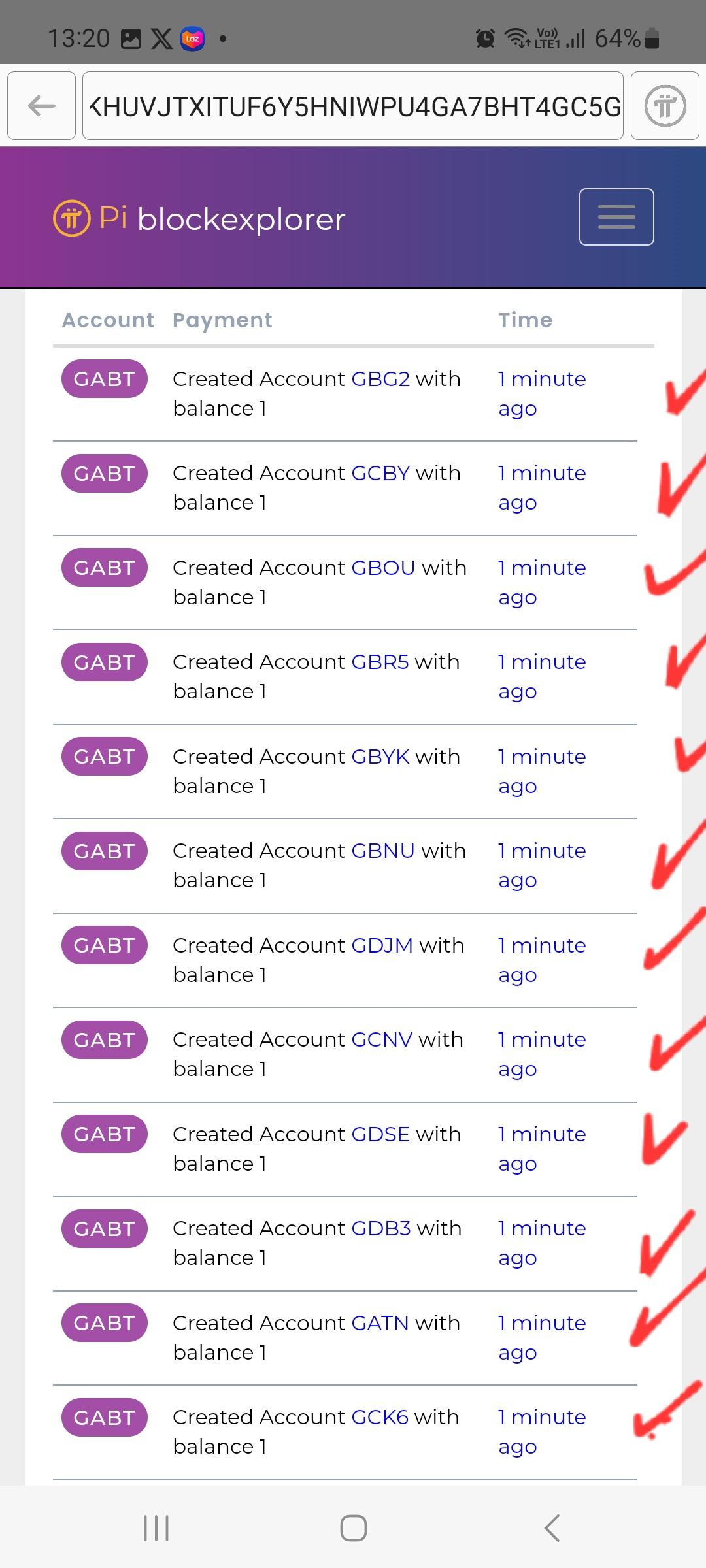This screenshot has height=1568, width=706.
Task: Open the GCBY account link
Action: point(380,473)
